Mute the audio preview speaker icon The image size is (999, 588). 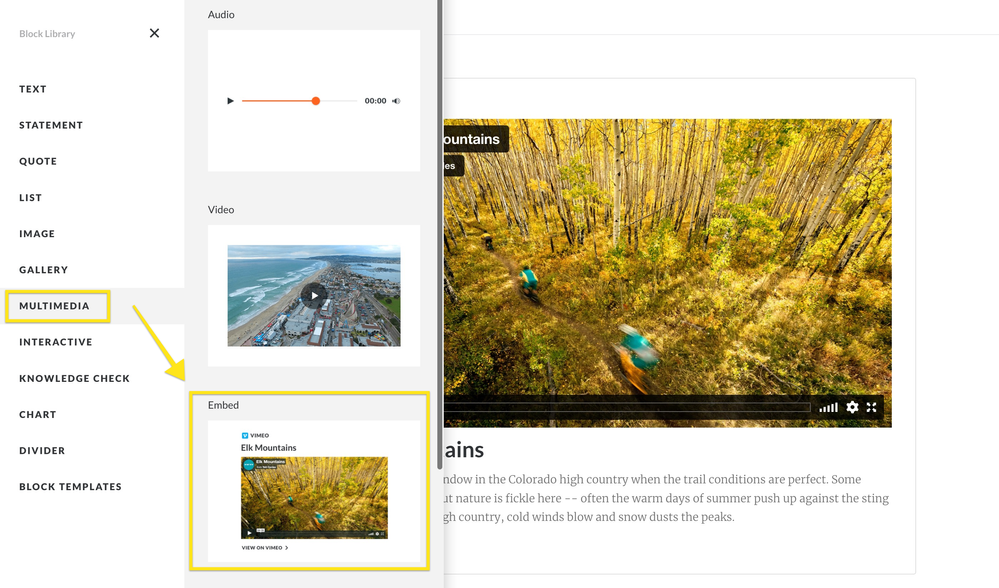[396, 101]
